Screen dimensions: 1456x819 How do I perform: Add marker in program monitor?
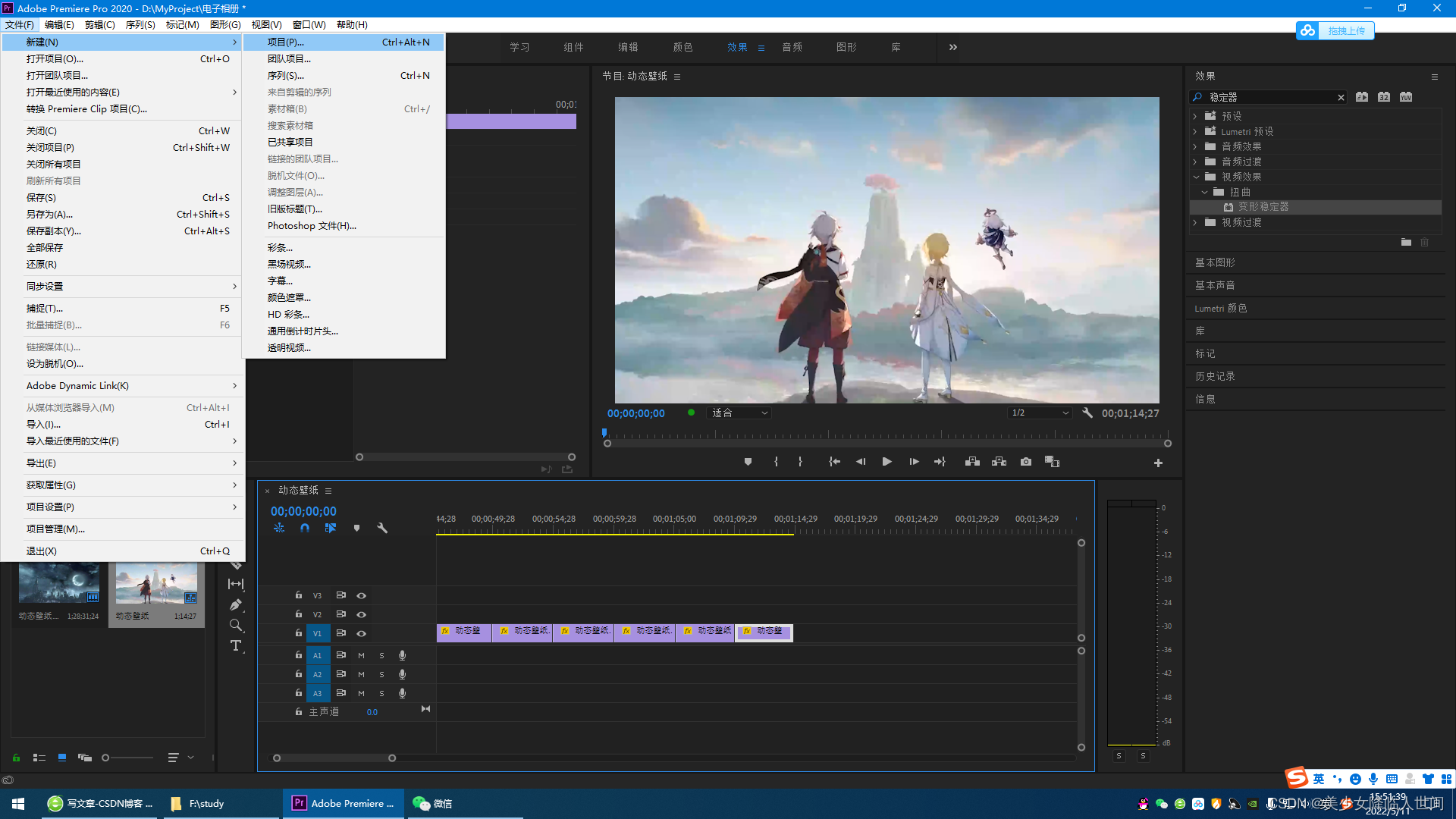(x=748, y=462)
